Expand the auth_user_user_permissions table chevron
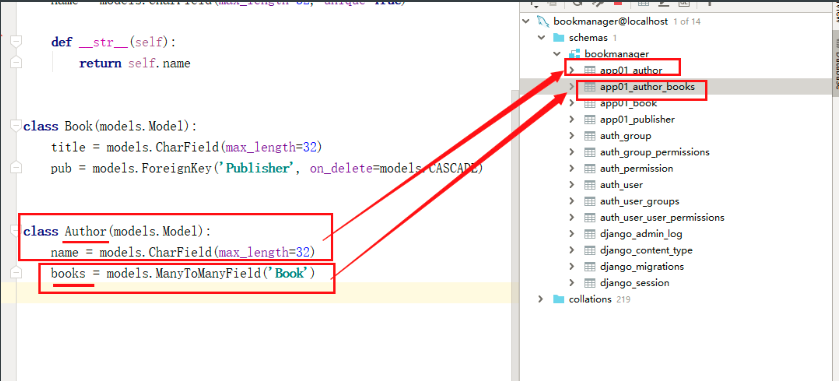Screen dimensions: 839x381 572,218
